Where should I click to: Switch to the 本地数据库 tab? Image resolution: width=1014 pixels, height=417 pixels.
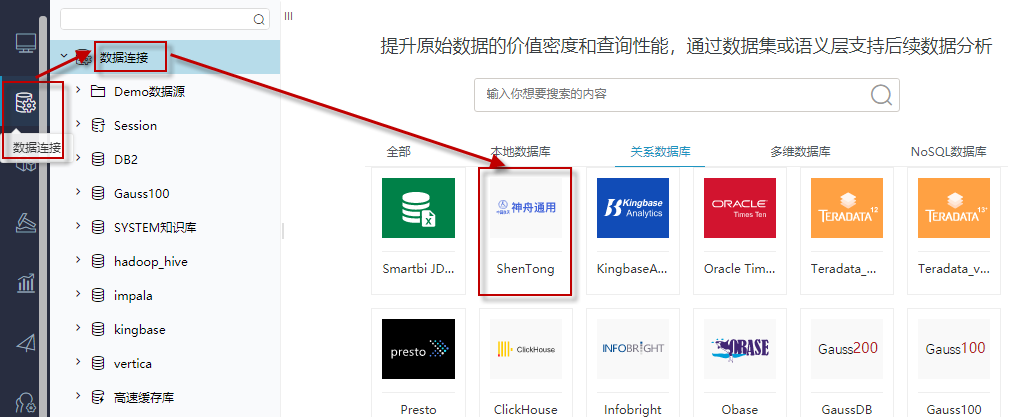[x=521, y=152]
